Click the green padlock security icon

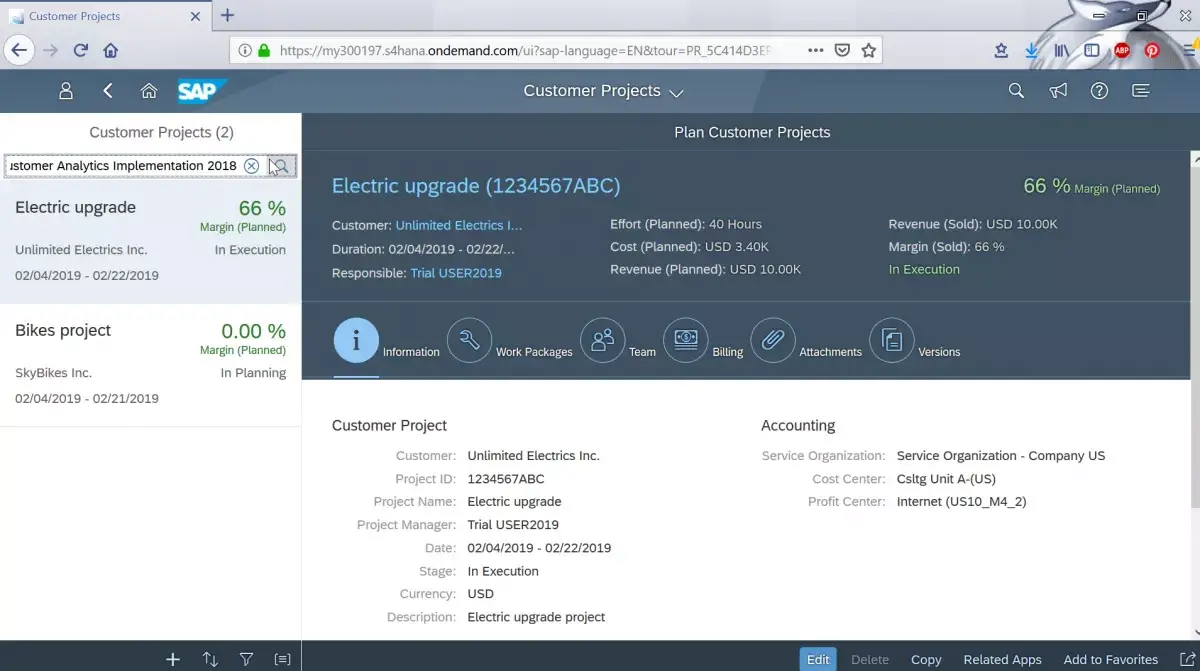[264, 50]
